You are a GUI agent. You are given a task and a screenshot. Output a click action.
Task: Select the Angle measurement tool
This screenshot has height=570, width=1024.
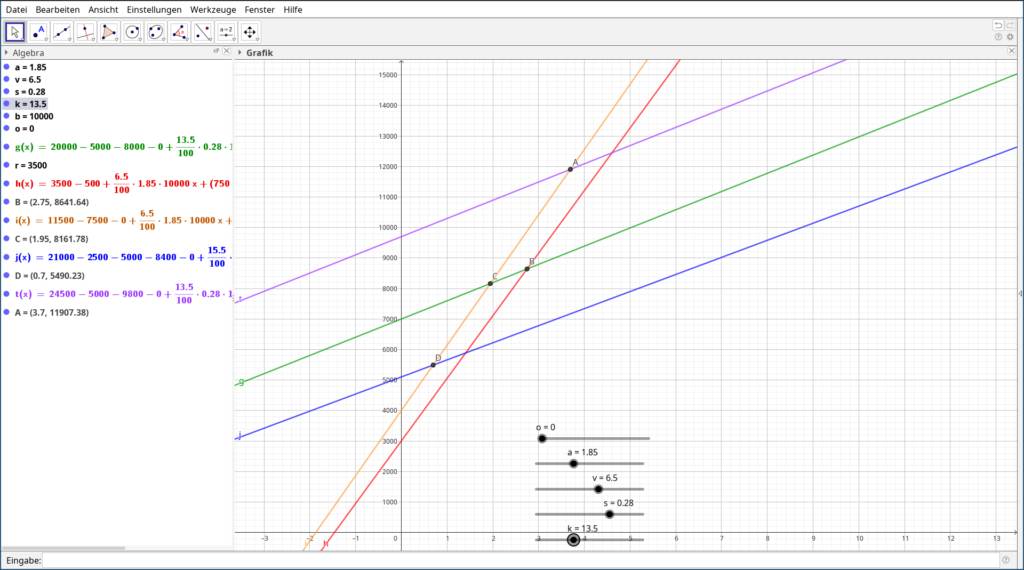tap(179, 32)
